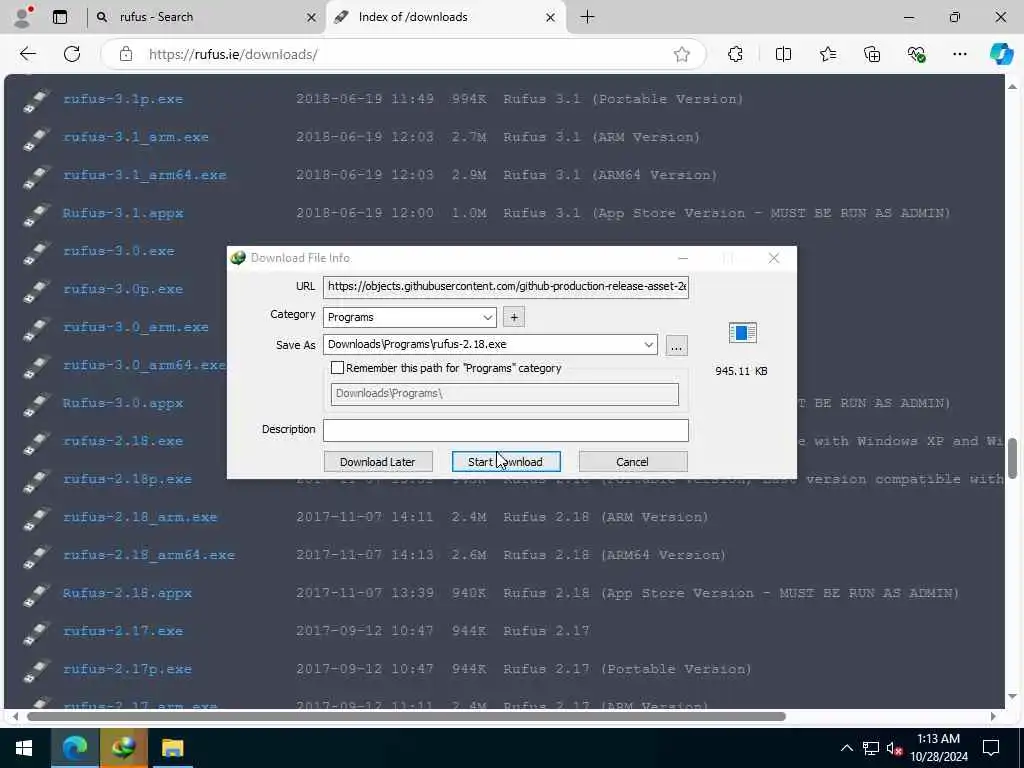Browse for save location with ellipsis button
Viewport: 1024px width, 768px height.
(676, 345)
